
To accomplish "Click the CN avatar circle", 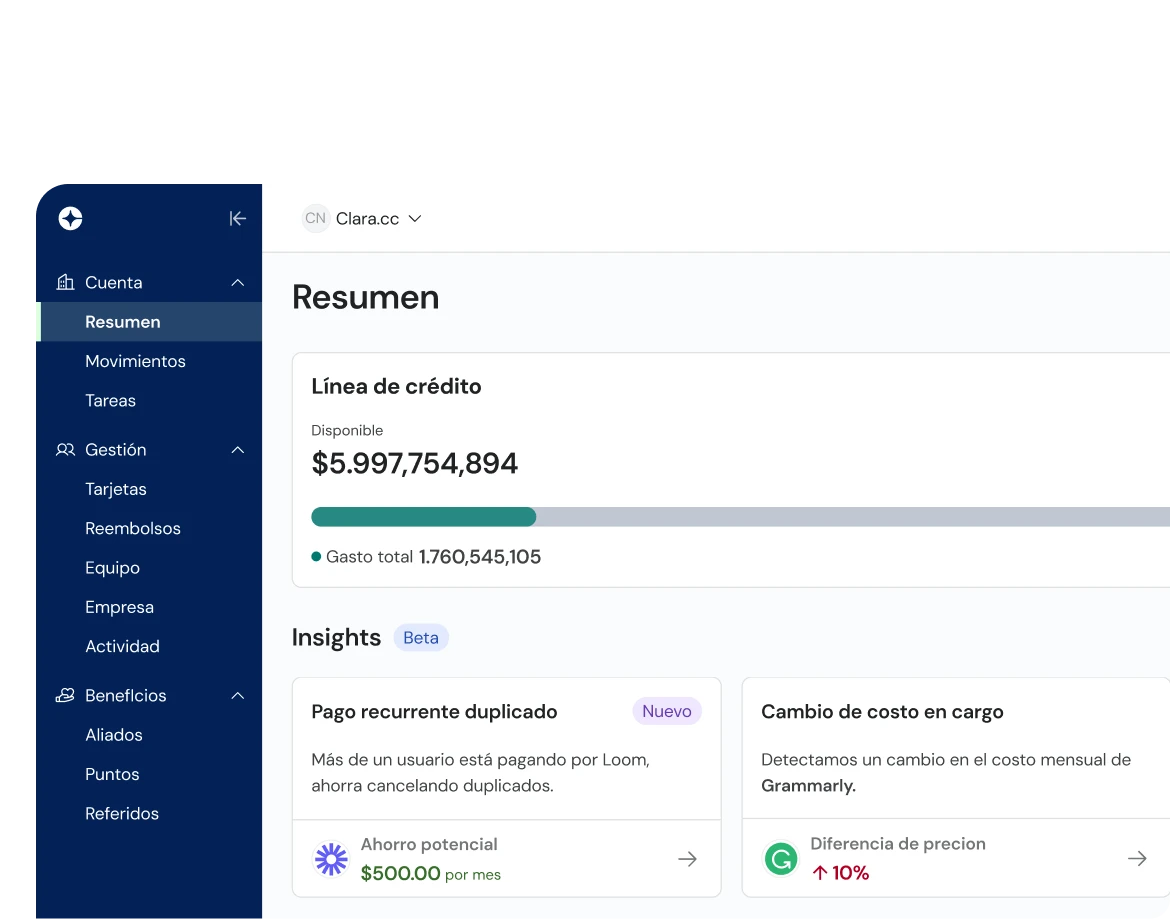I will [315, 218].
